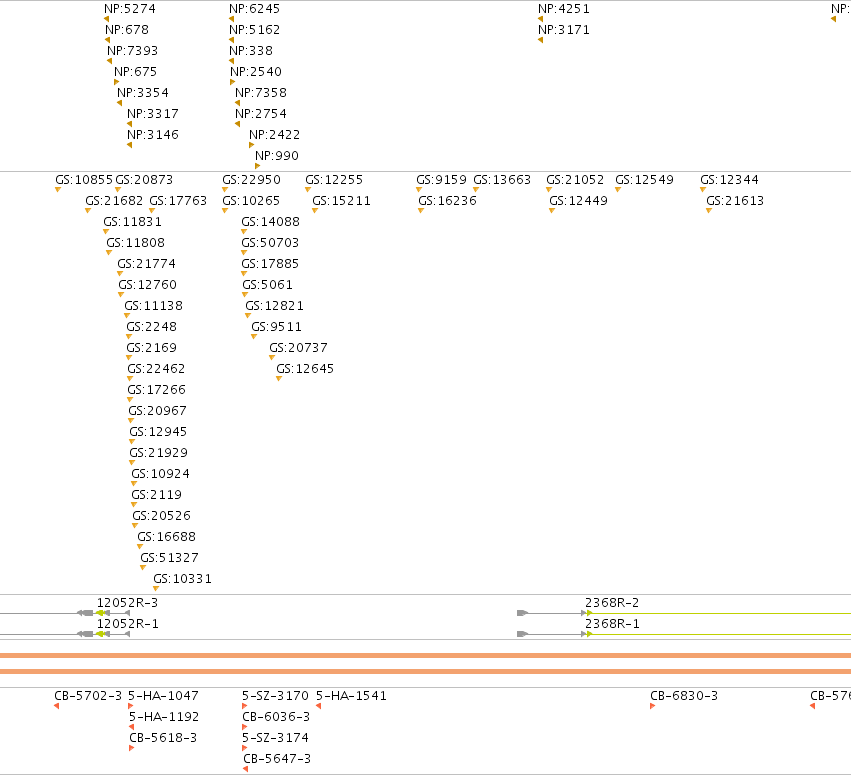Select CB-5702-3 in bottom track

coord(88,696)
